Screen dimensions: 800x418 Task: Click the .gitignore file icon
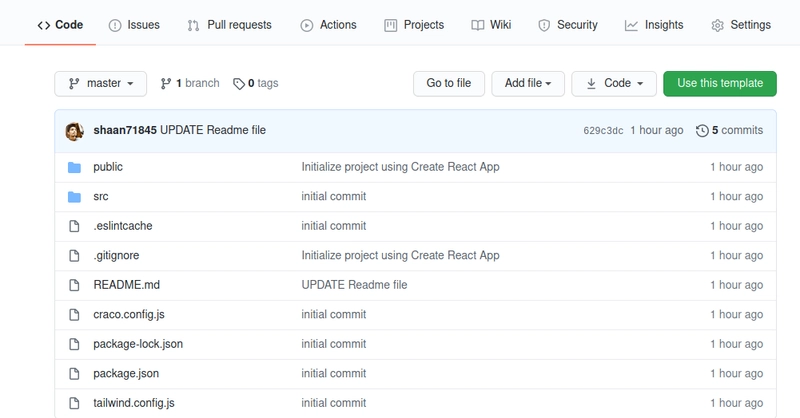(74, 256)
